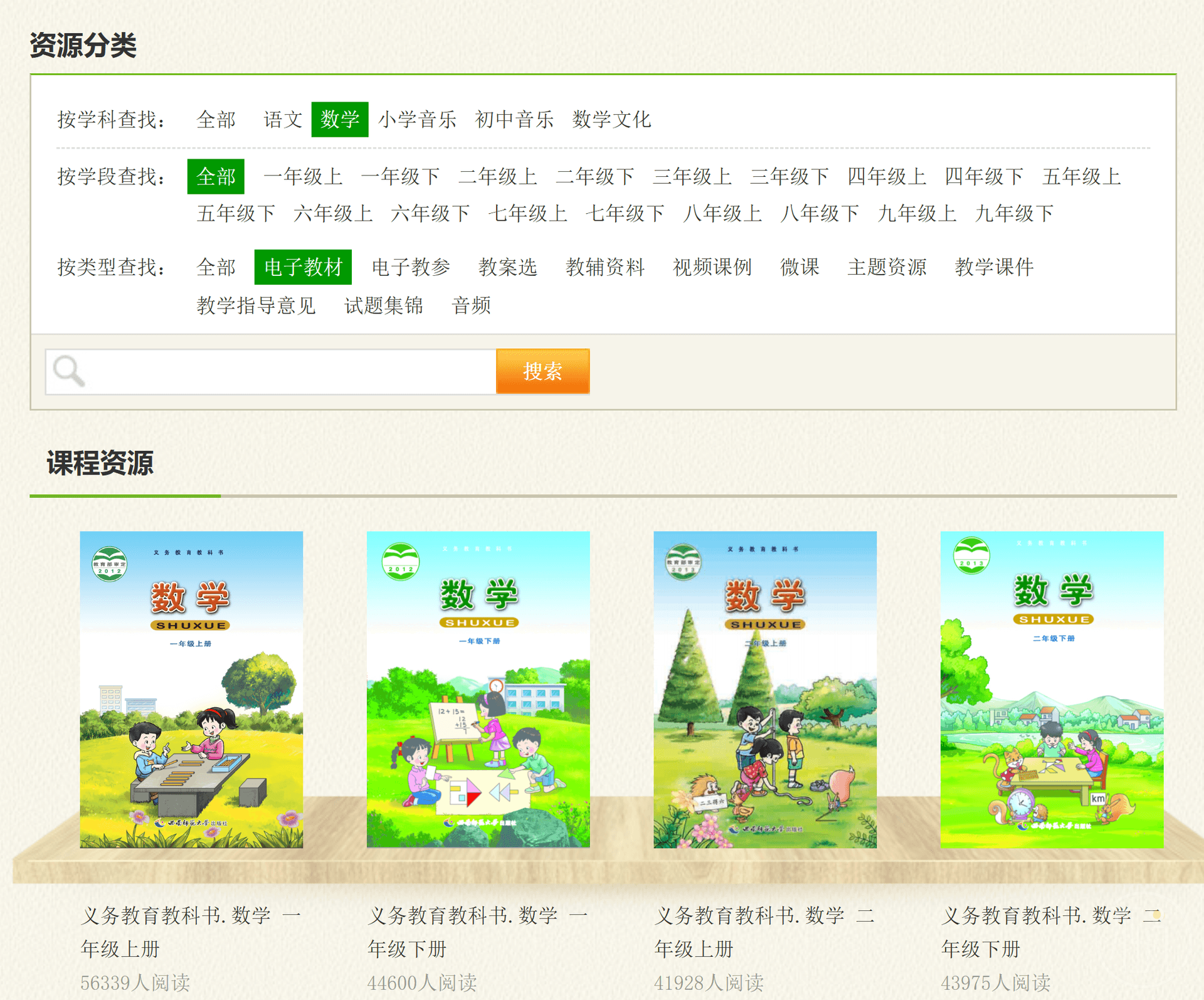Filter by 二年级上 grade
This screenshot has height=1000, width=1204.
coord(498,176)
